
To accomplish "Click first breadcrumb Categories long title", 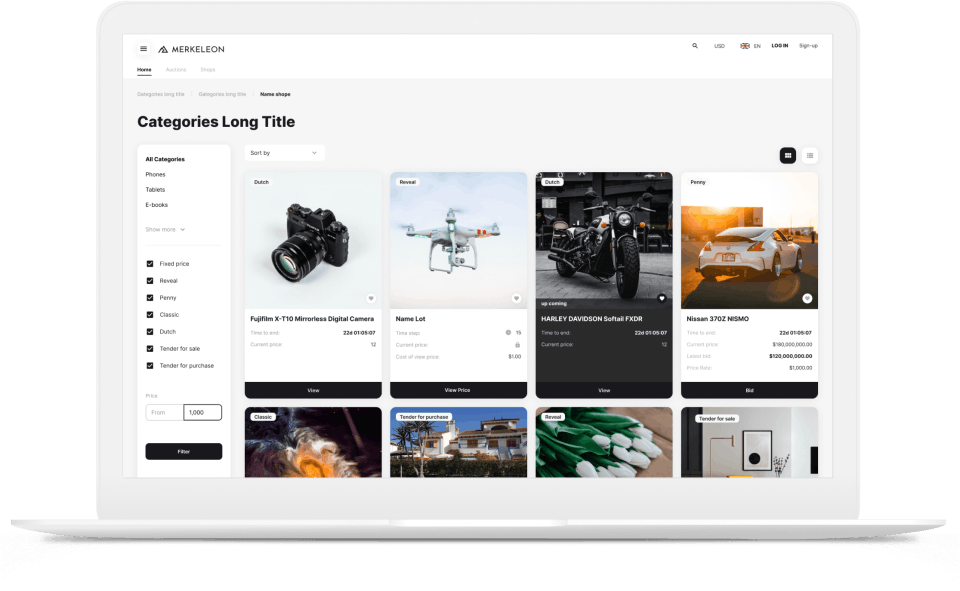I will click(160, 94).
